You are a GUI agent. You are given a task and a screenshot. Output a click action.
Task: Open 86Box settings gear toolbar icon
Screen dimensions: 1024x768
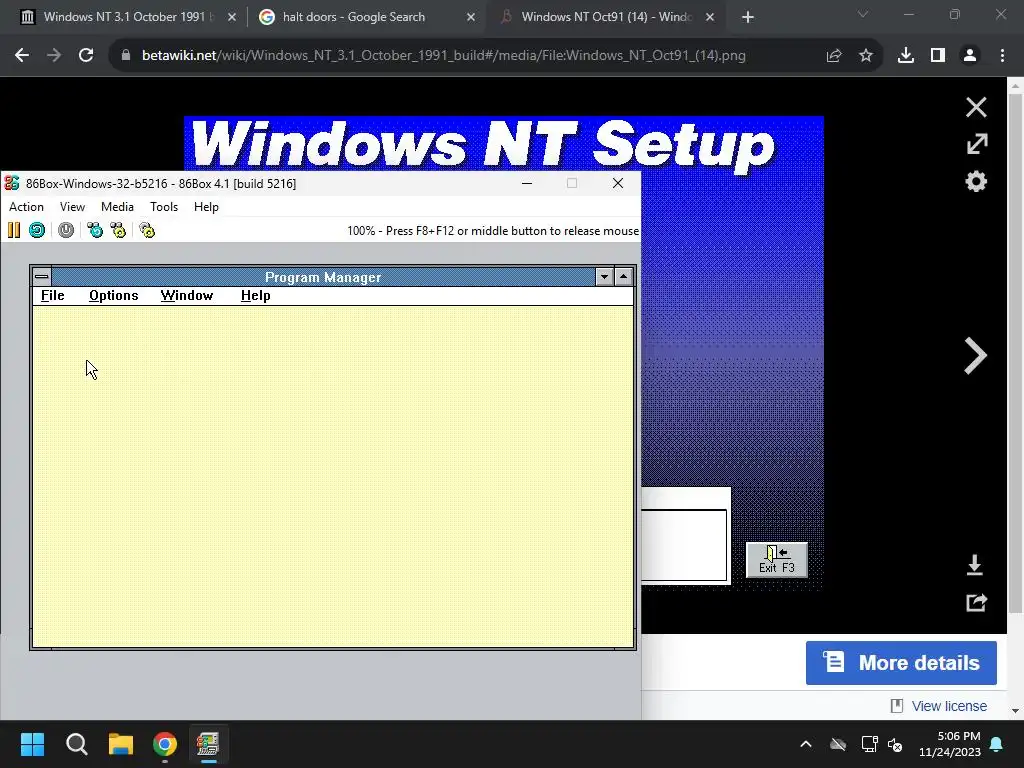pos(147,230)
